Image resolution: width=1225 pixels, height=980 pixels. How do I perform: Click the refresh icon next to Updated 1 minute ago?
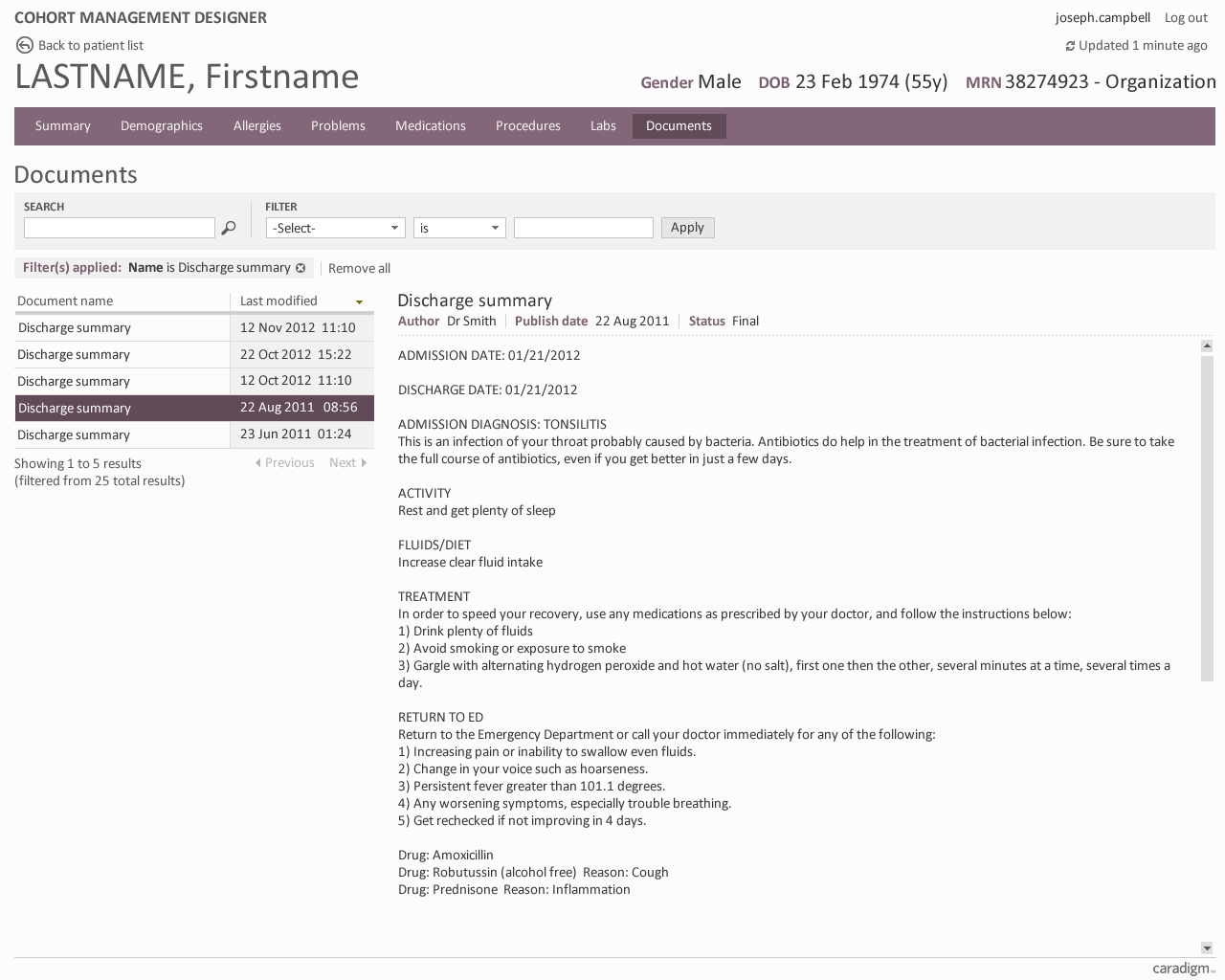pos(1070,45)
